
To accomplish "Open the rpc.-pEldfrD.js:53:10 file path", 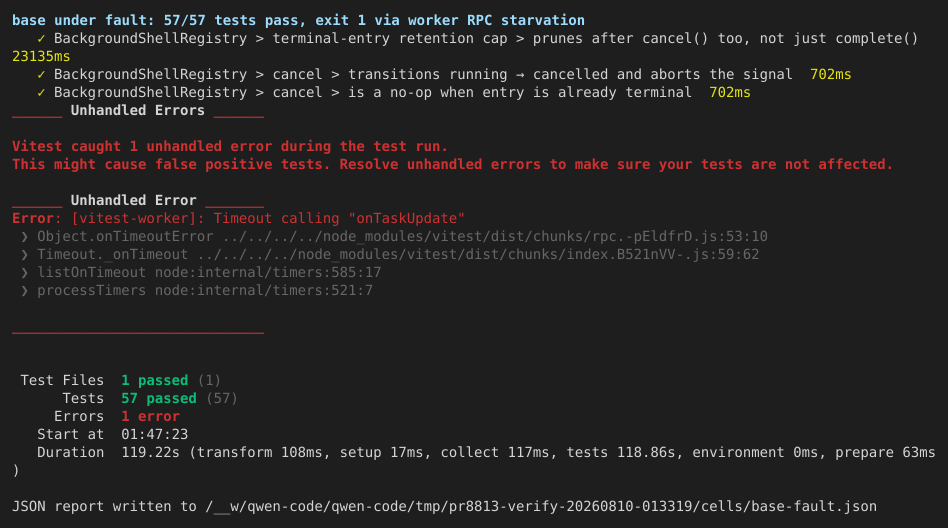I will point(495,236).
